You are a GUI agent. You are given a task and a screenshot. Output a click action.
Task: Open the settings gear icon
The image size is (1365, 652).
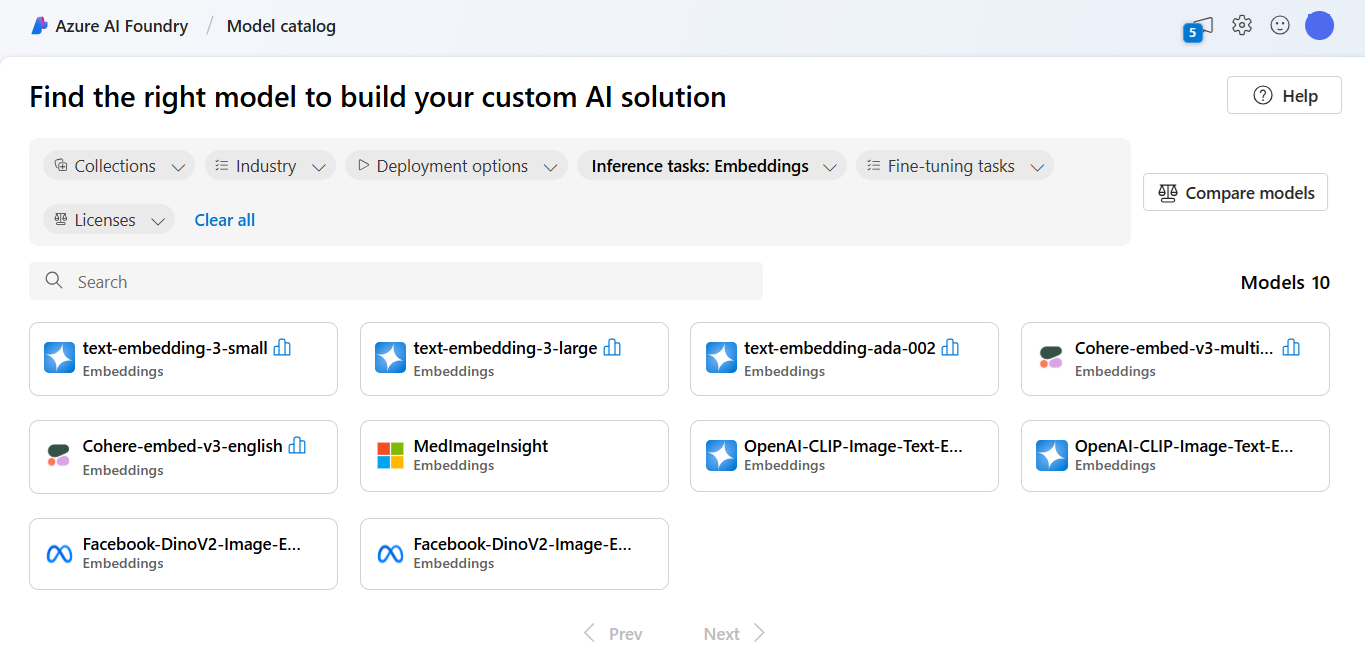(1242, 26)
